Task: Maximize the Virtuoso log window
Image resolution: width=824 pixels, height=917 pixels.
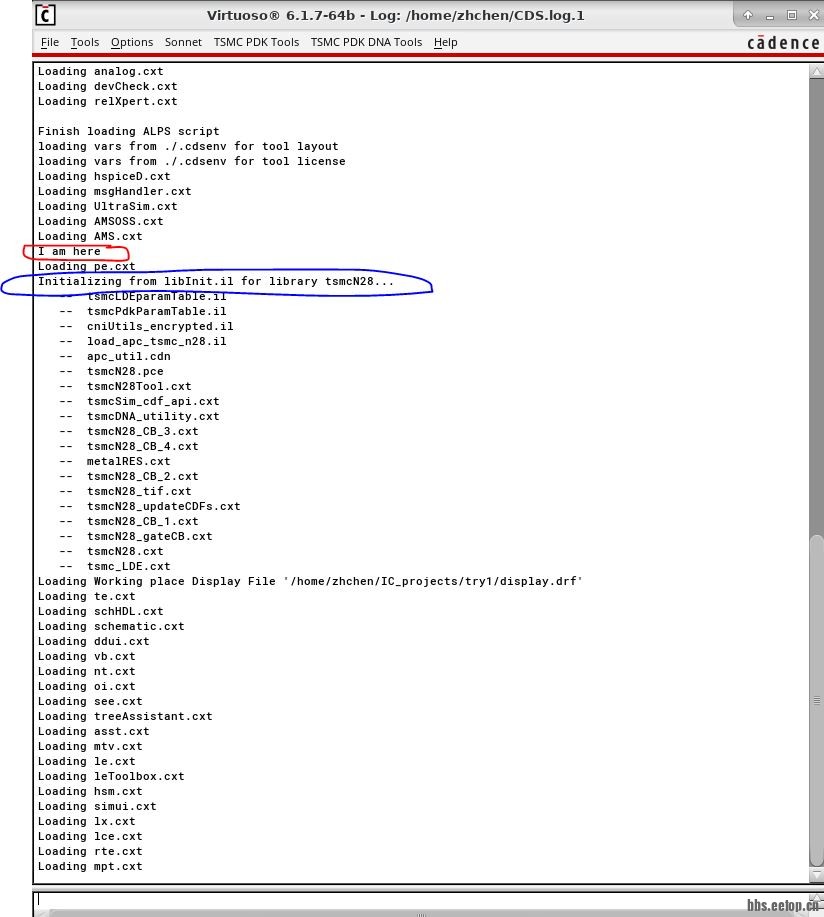Action: 791,15
